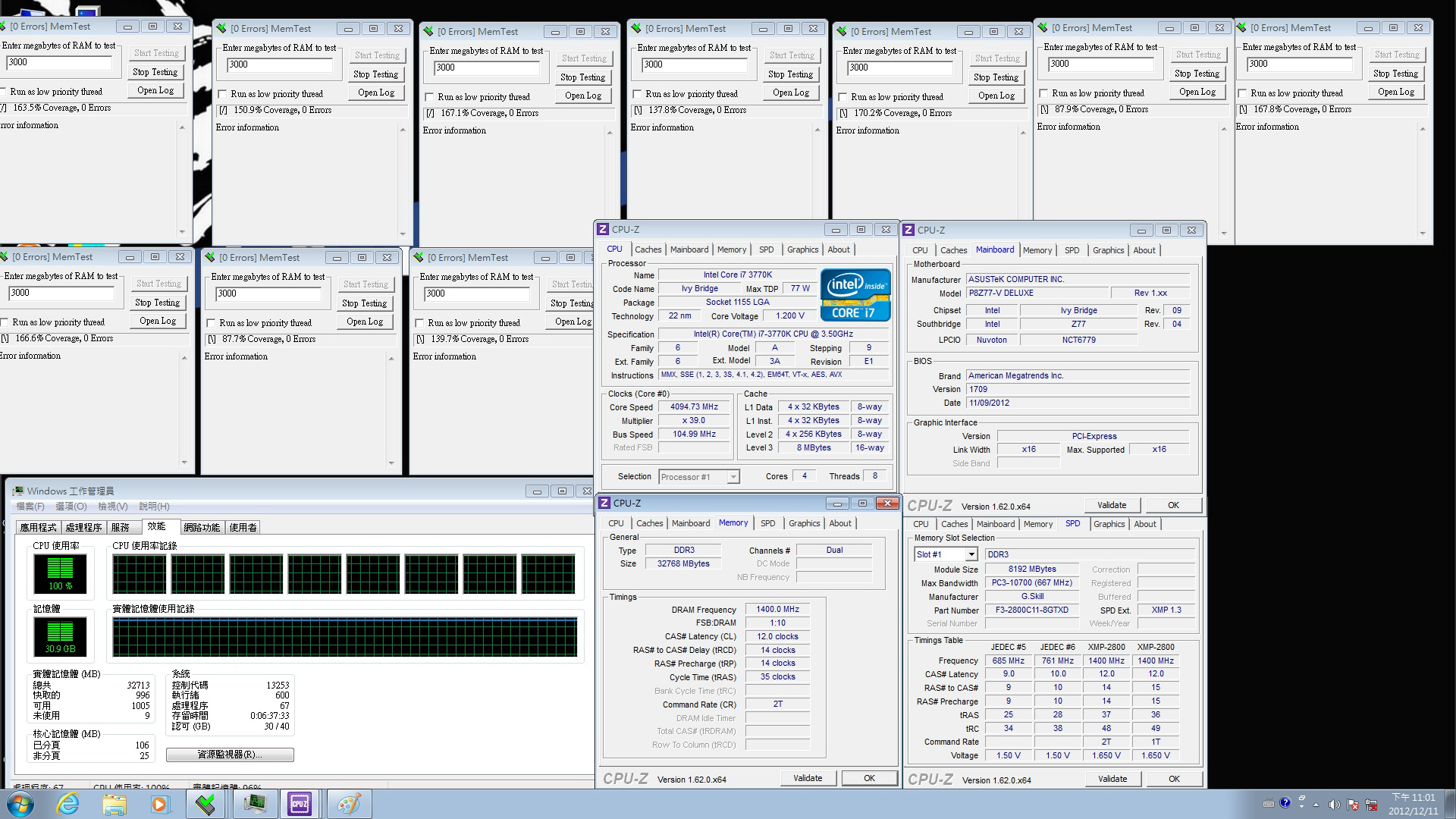1456x819 pixels.
Task: Click title icon of 167.8% Coverage MemTest window
Action: 1241,27
